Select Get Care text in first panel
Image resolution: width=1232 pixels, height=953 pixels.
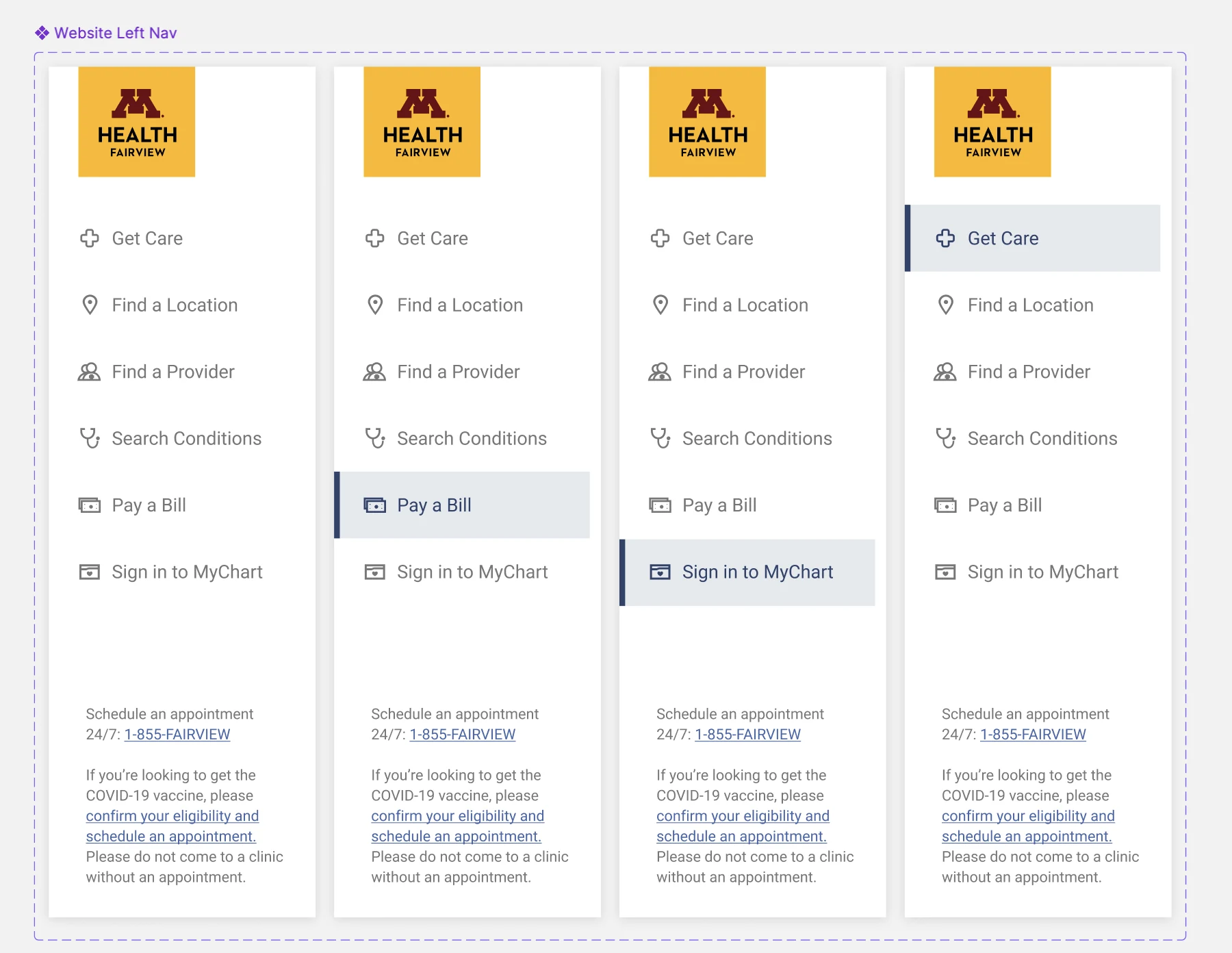[147, 238]
